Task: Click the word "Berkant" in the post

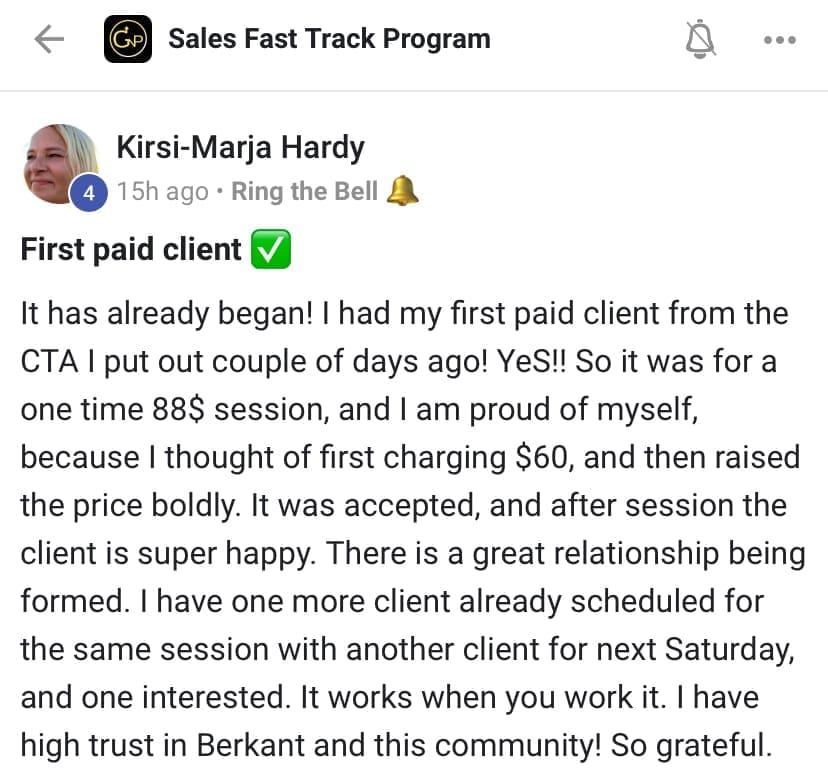Action: point(284,745)
